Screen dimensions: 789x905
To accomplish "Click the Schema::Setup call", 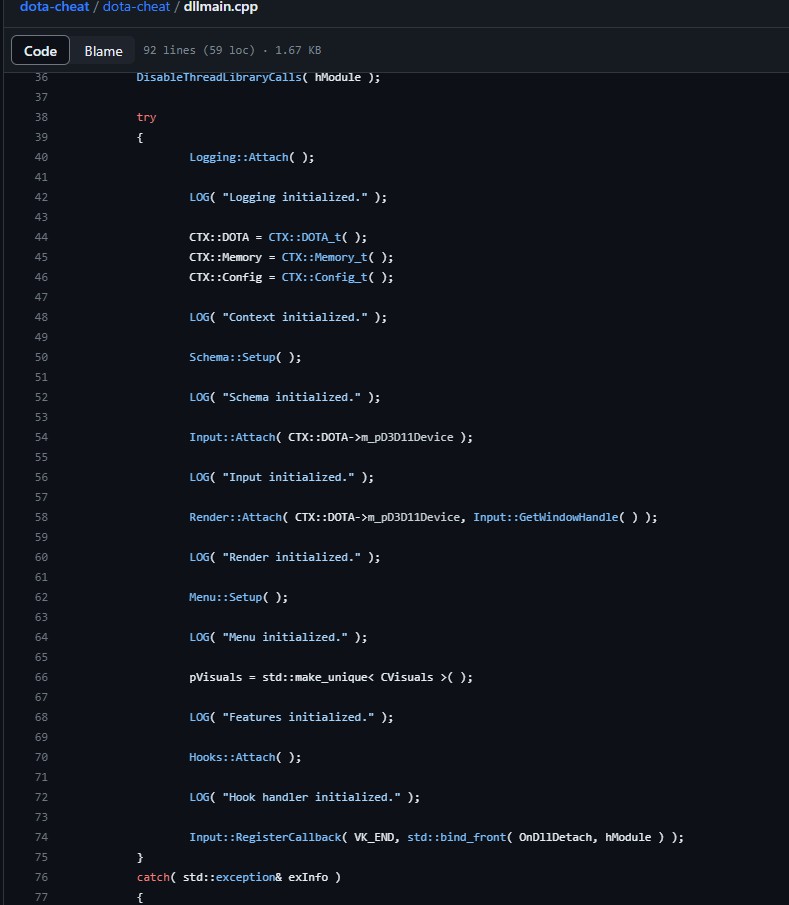I will coord(231,357).
